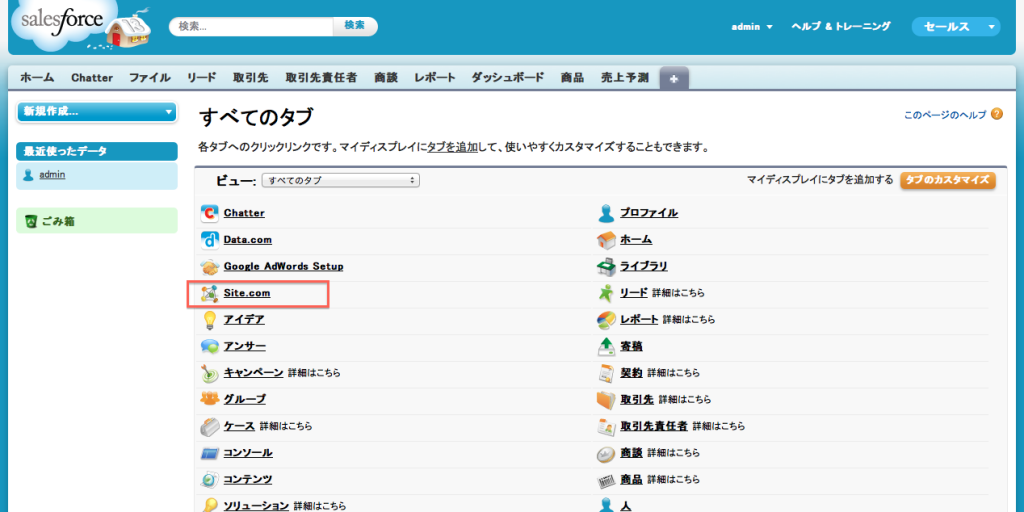Open the admin user menu
Screen dimensions: 1024x512
pos(752,27)
